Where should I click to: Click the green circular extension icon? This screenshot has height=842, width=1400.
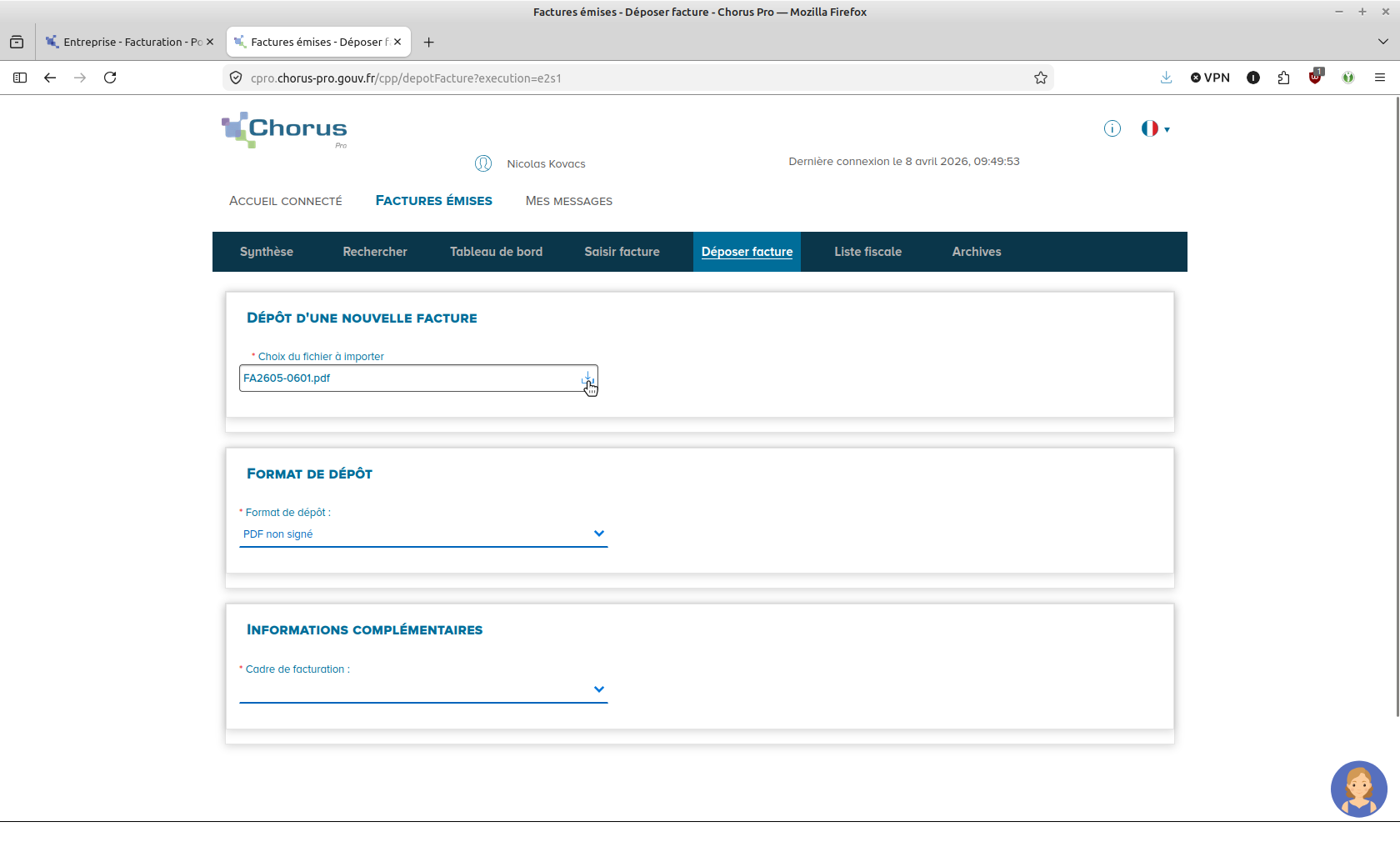(1348, 78)
